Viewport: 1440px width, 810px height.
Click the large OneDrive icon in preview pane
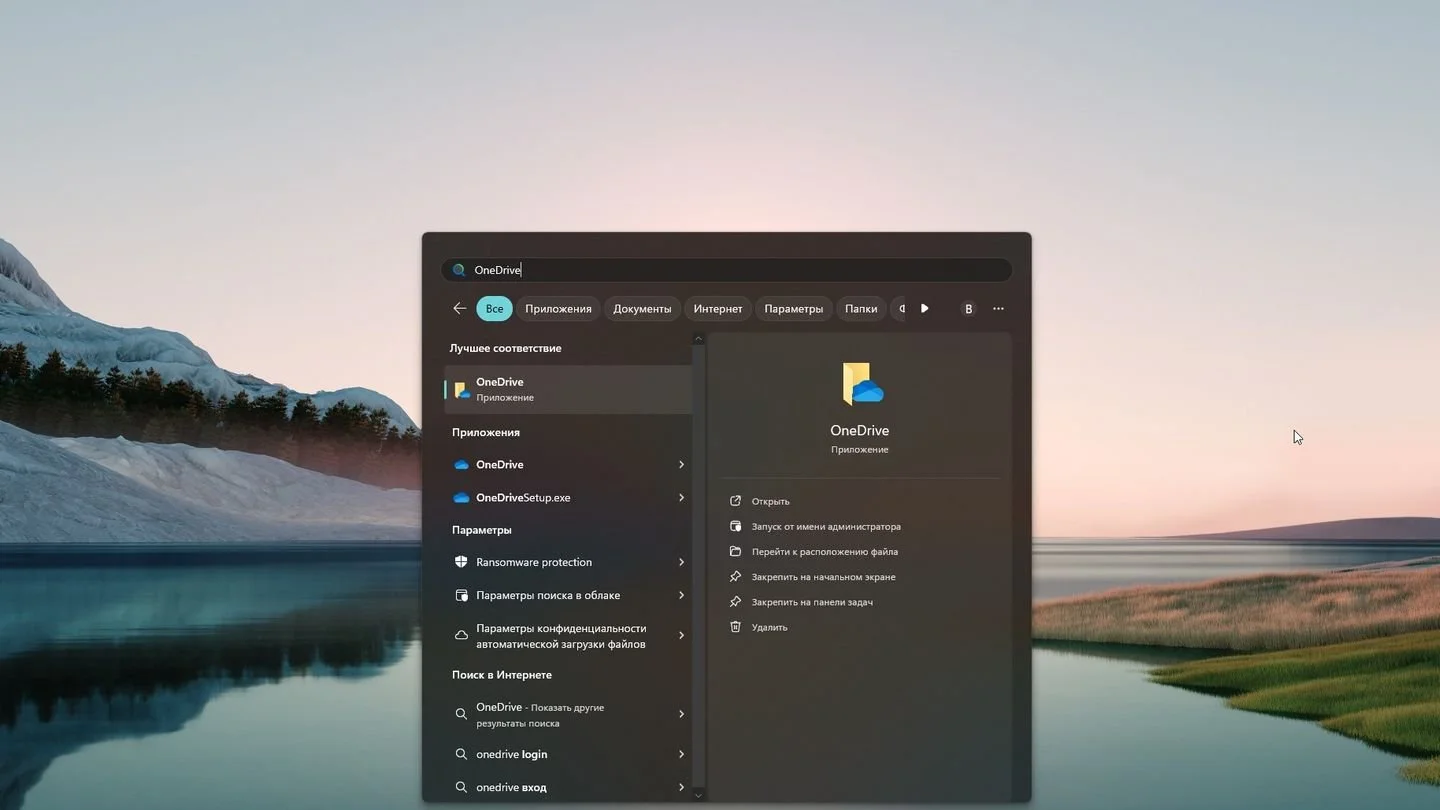click(861, 384)
